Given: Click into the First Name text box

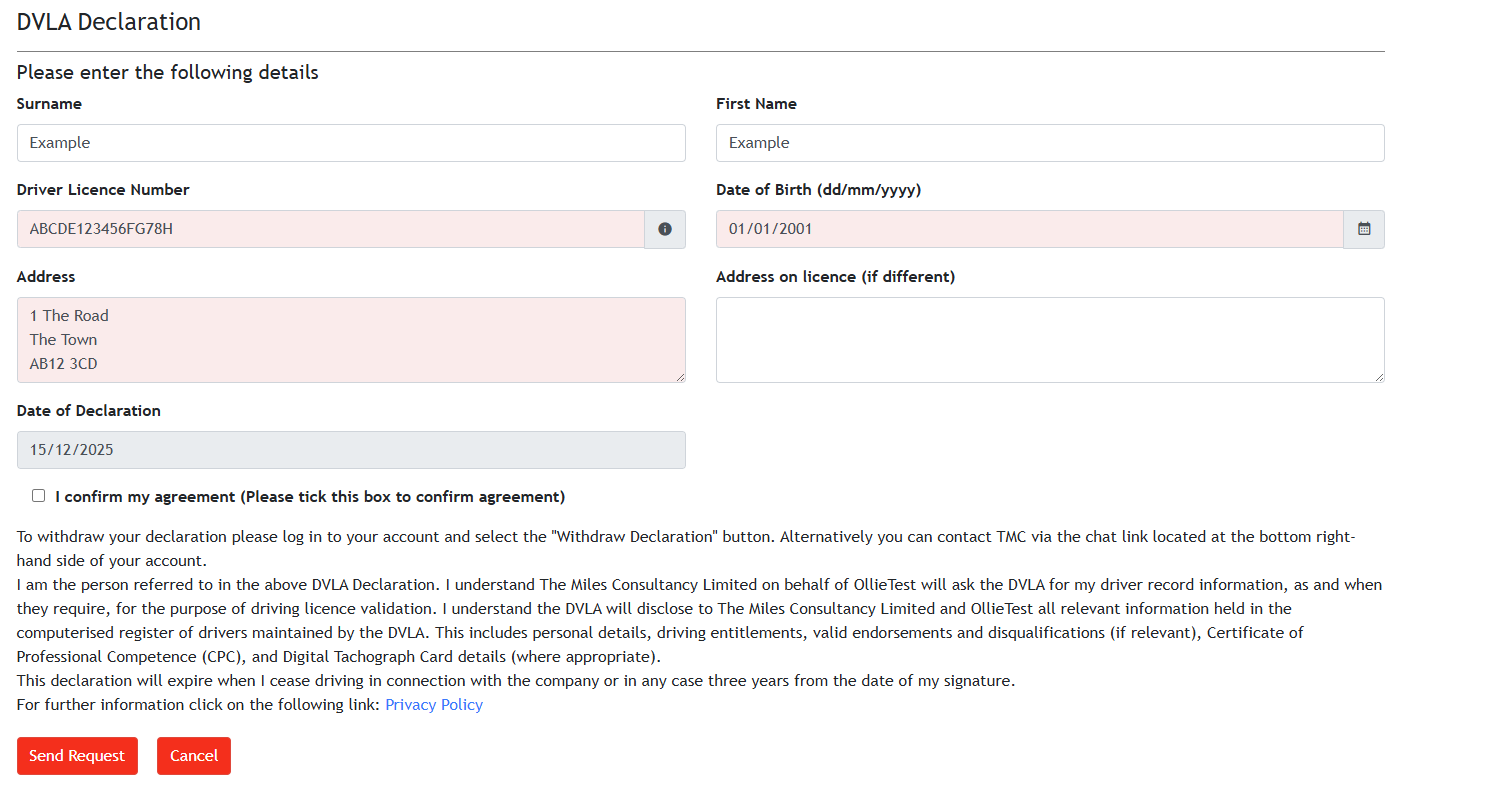Looking at the screenshot, I should coord(1050,143).
